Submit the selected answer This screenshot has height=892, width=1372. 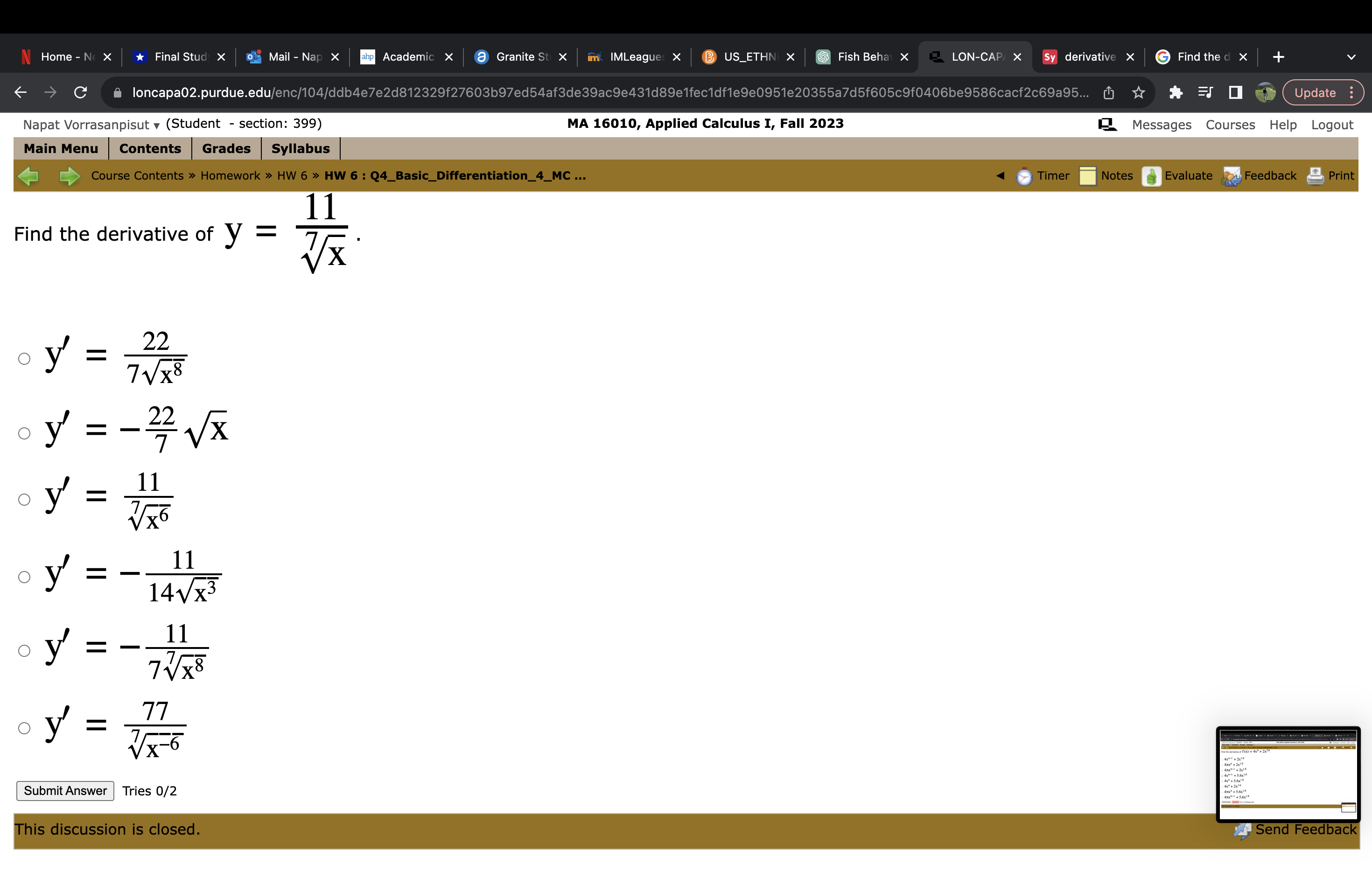coord(64,791)
